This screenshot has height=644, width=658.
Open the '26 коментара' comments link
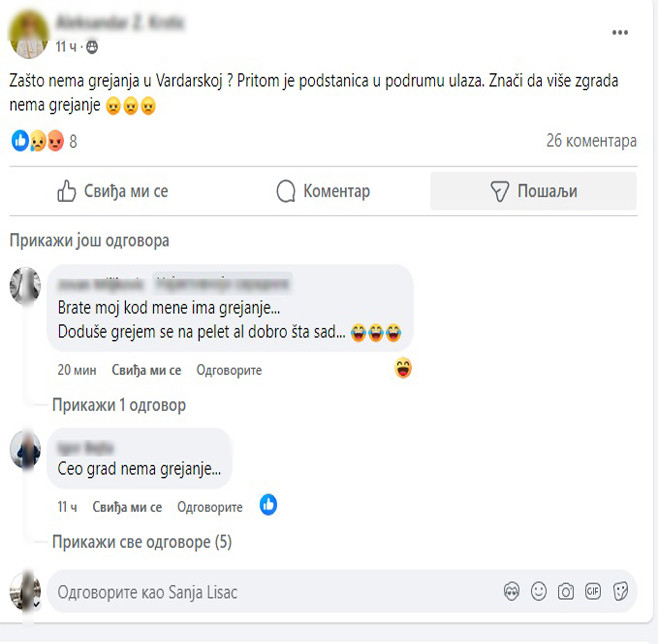(591, 141)
